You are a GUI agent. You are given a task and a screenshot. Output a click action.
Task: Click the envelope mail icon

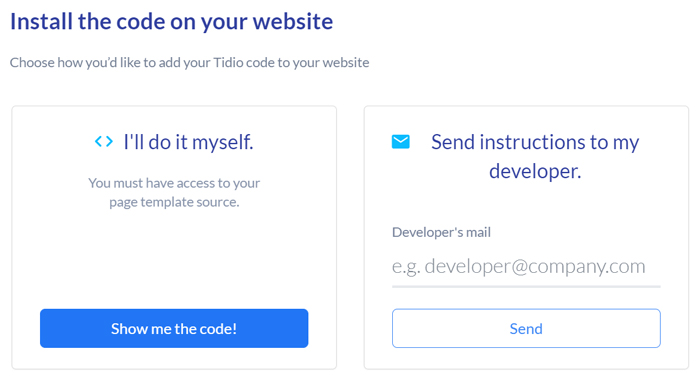[x=400, y=142]
